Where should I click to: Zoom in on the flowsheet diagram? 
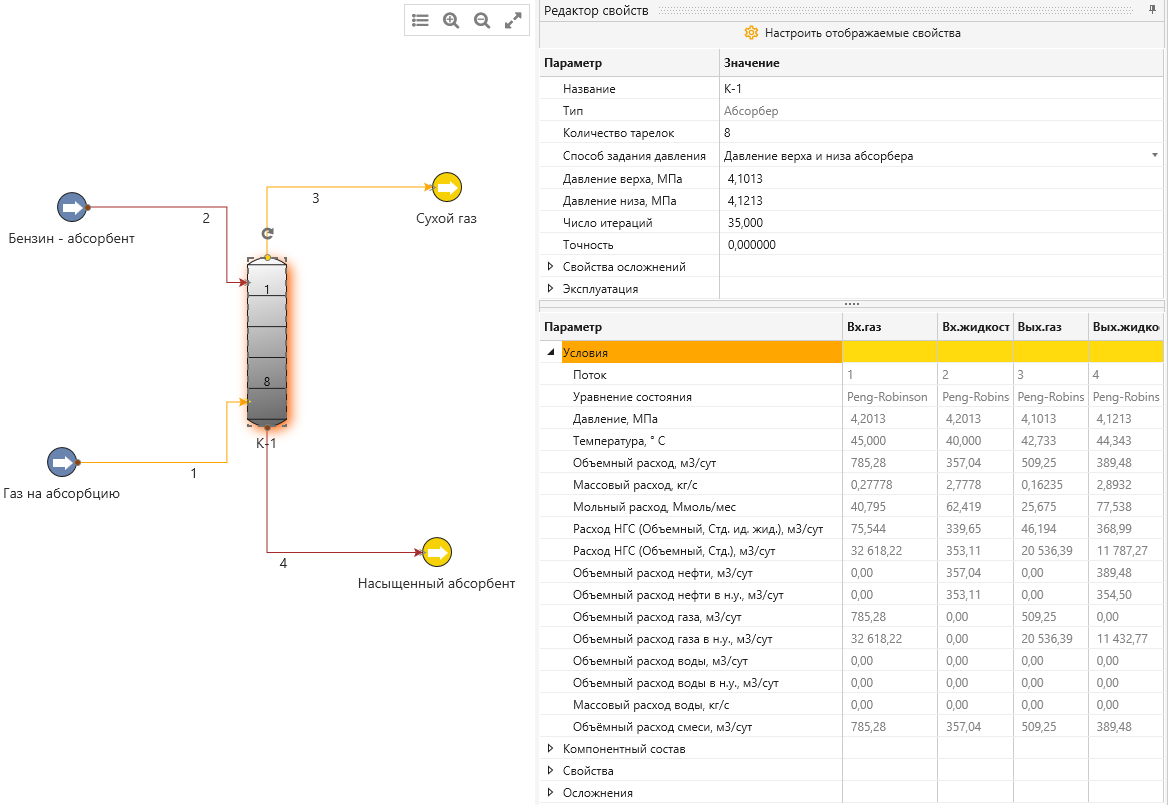(x=451, y=20)
